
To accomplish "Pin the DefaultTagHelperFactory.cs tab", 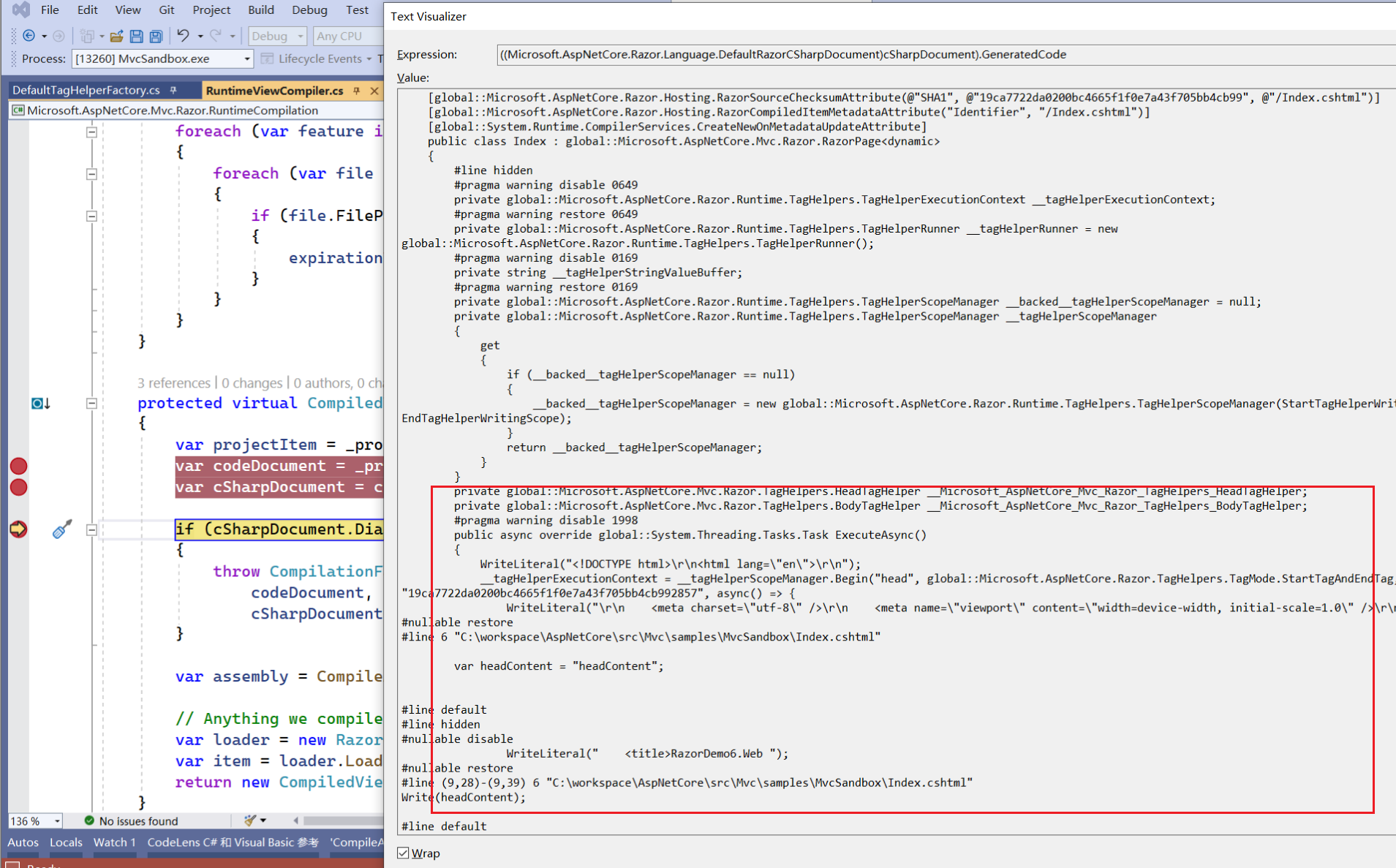I will 173,90.
